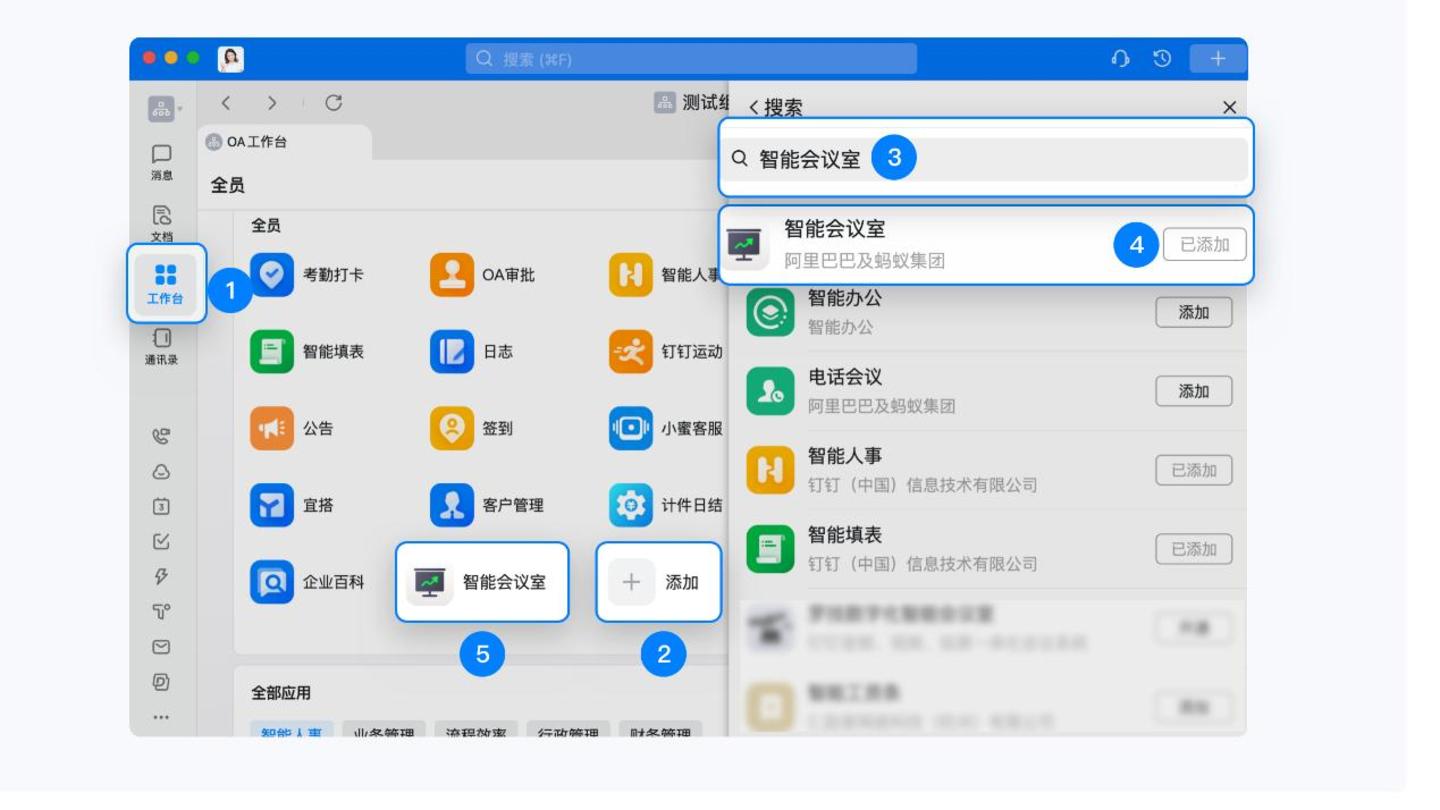Add the 智能办公 app
The width and height of the screenshot is (1440, 810).
tap(1194, 312)
